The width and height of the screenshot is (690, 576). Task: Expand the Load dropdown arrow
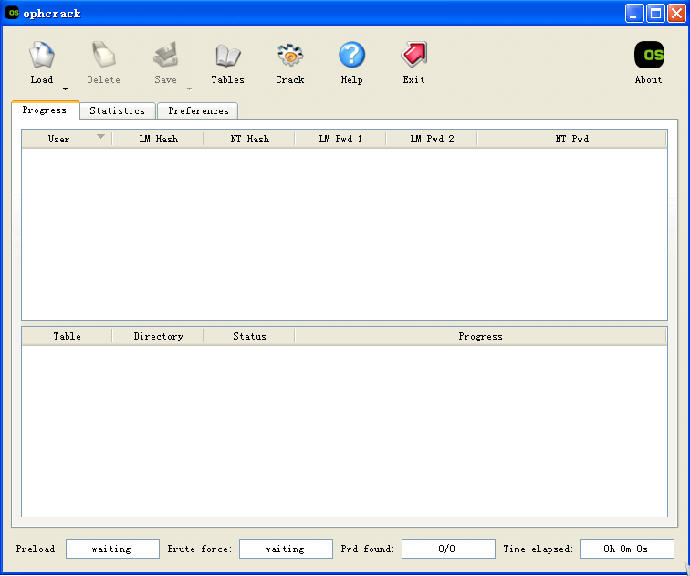66,89
